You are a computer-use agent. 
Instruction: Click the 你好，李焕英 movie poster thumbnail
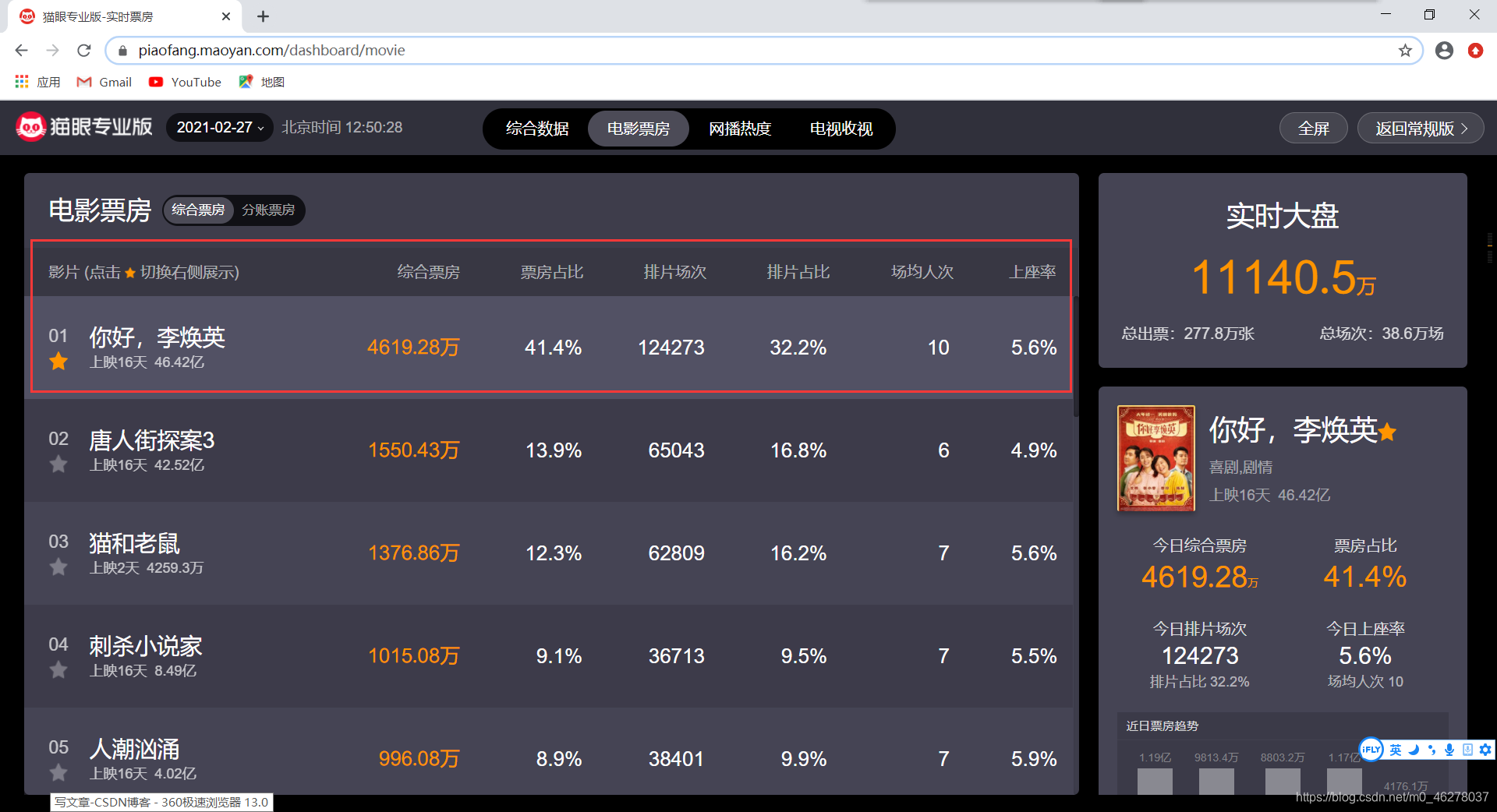[x=1156, y=458]
